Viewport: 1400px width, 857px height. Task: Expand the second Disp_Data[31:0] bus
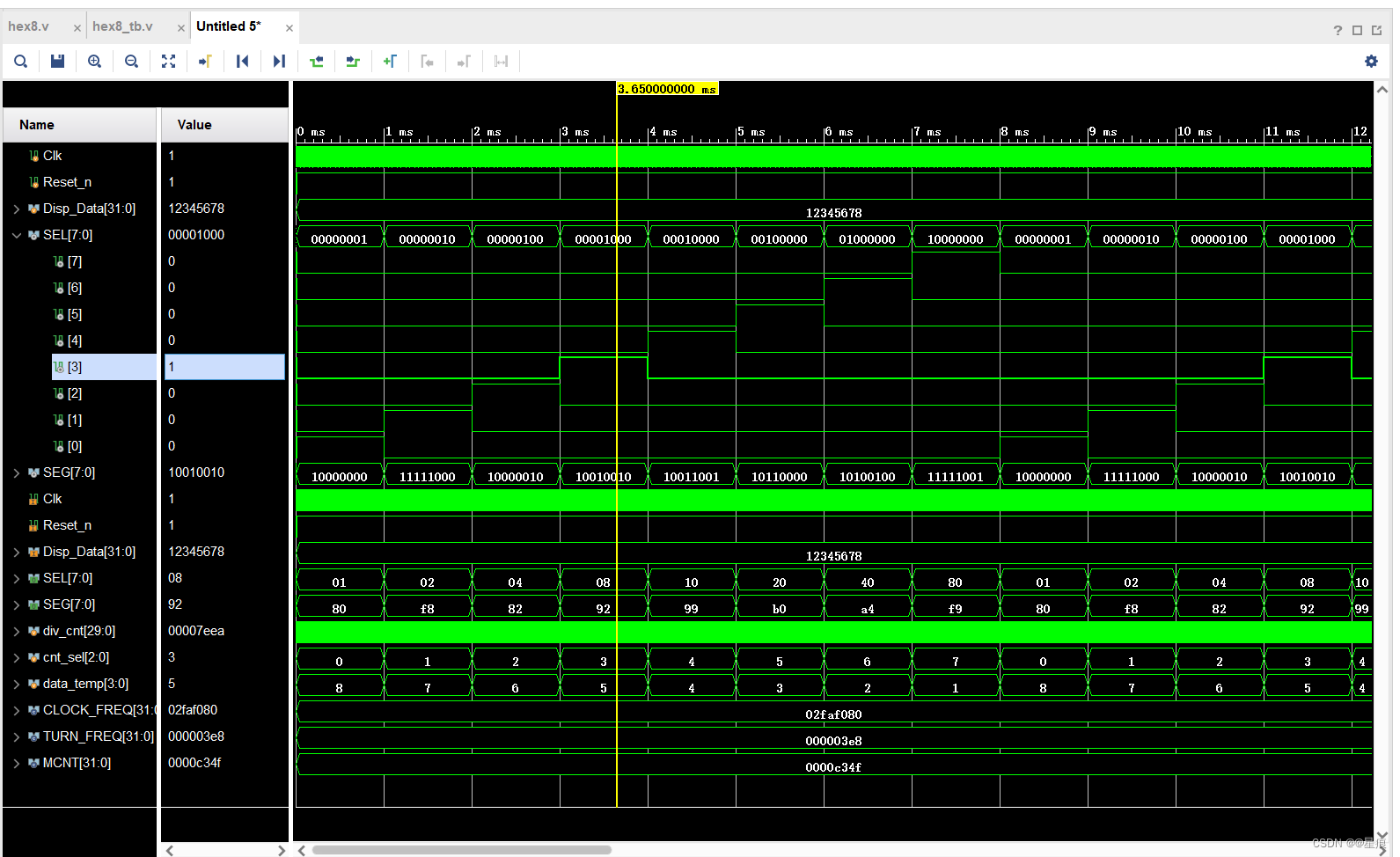[17, 552]
